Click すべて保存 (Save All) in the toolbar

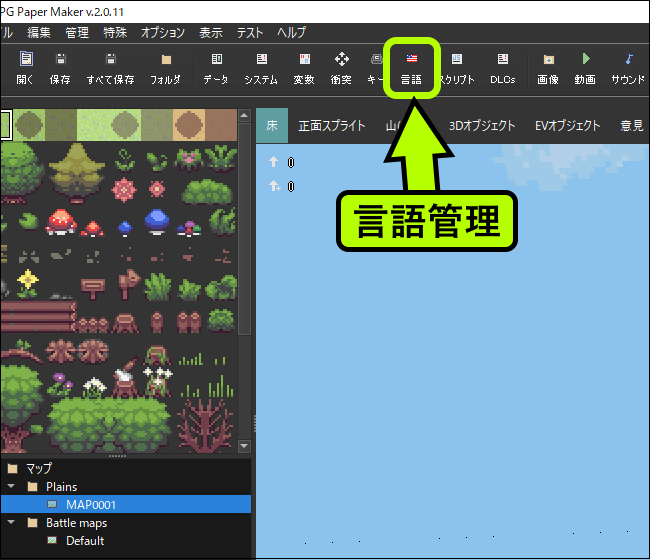[110, 68]
